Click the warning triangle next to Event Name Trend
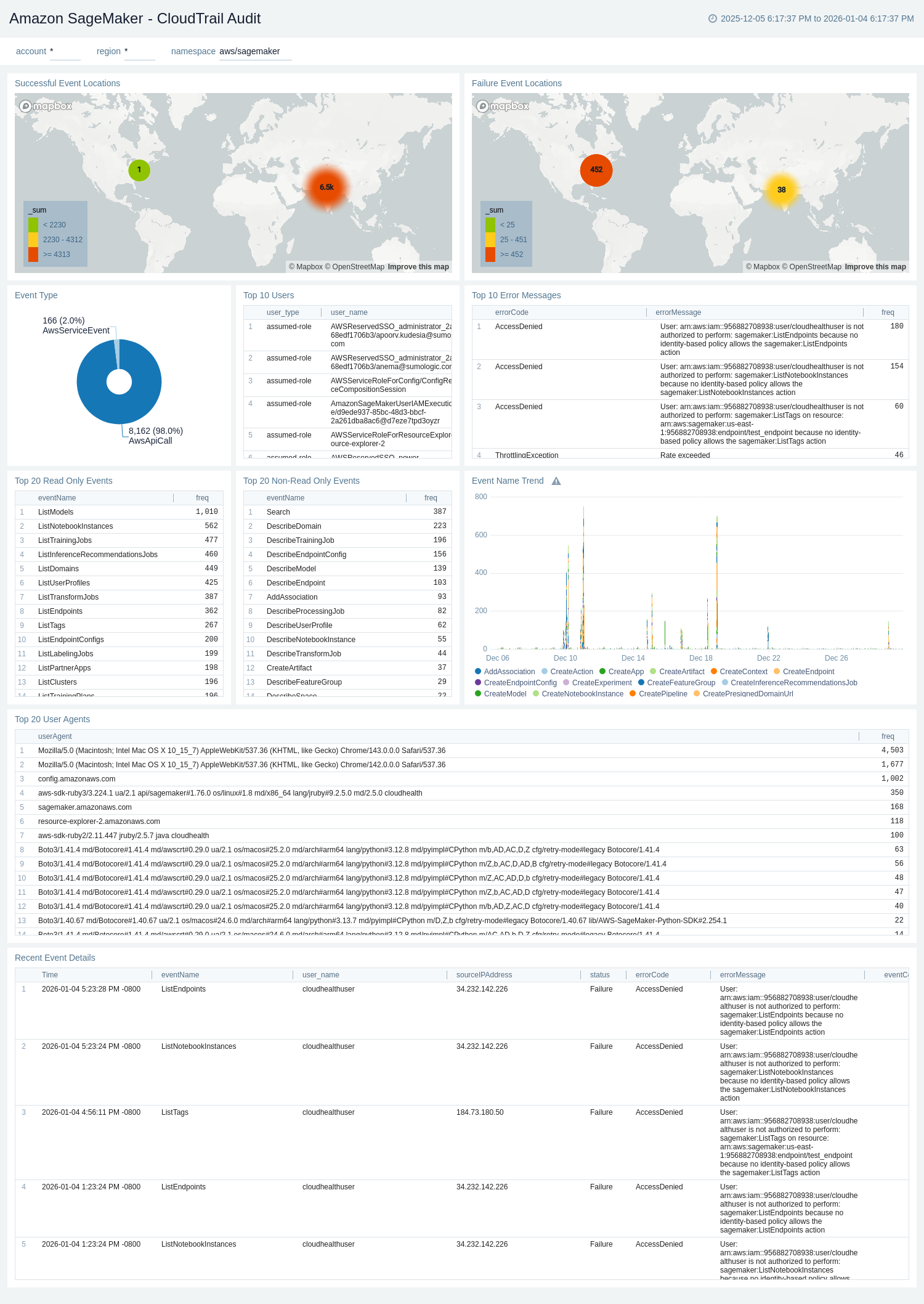924x1304 pixels. point(556,481)
